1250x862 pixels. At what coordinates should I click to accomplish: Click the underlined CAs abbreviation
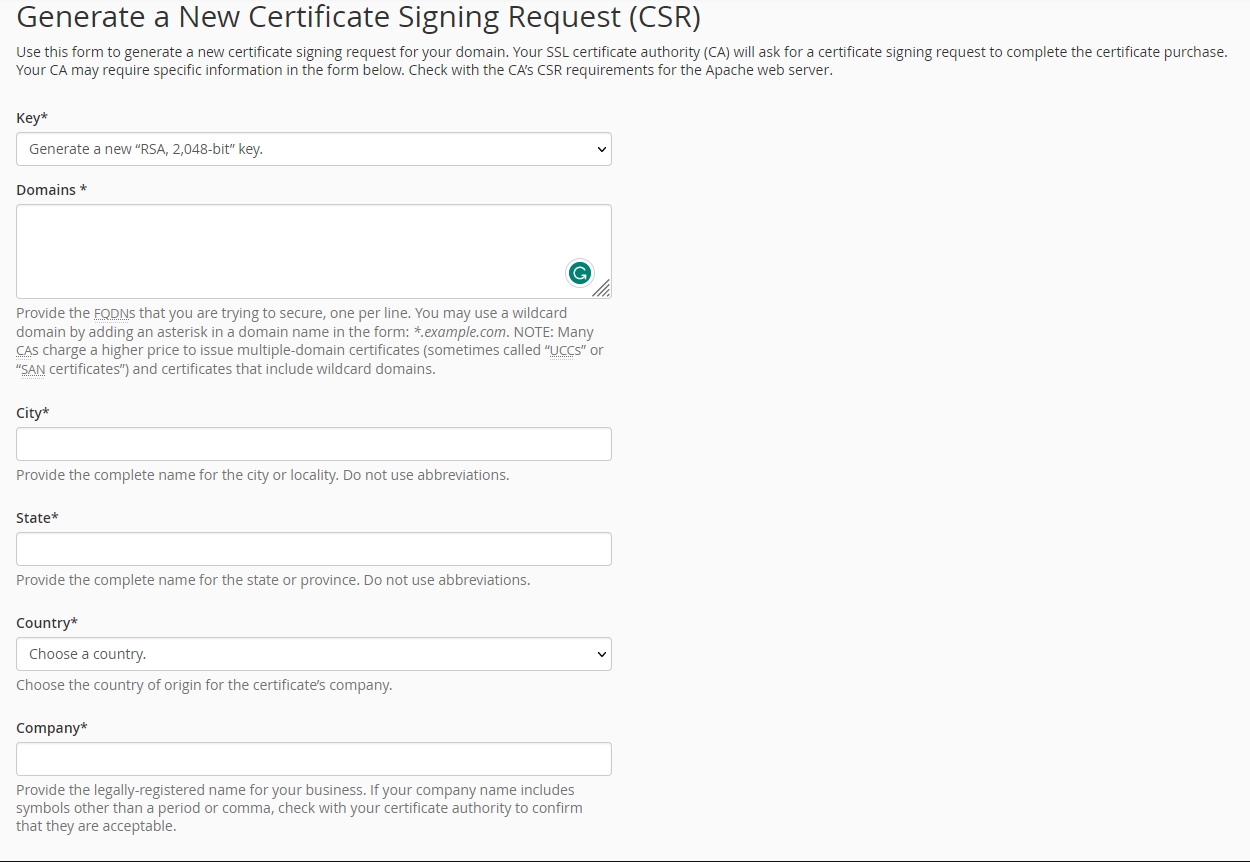pyautogui.click(x=27, y=351)
